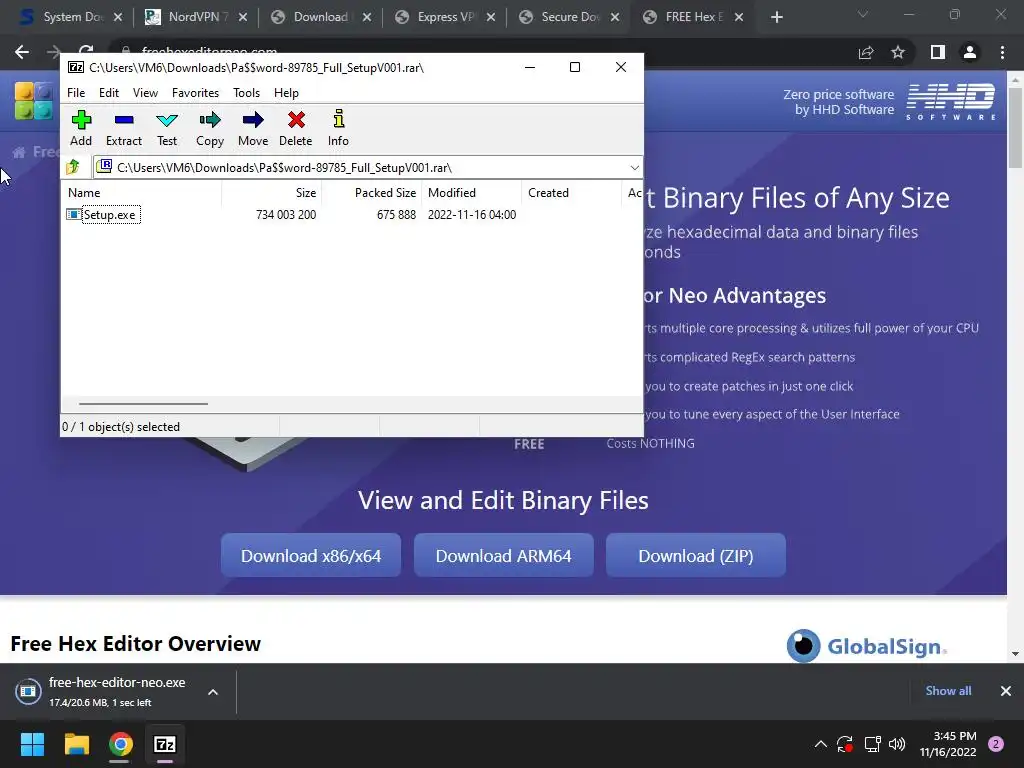Click the Download (ZIP) button
This screenshot has height=768, width=1024.
point(696,556)
